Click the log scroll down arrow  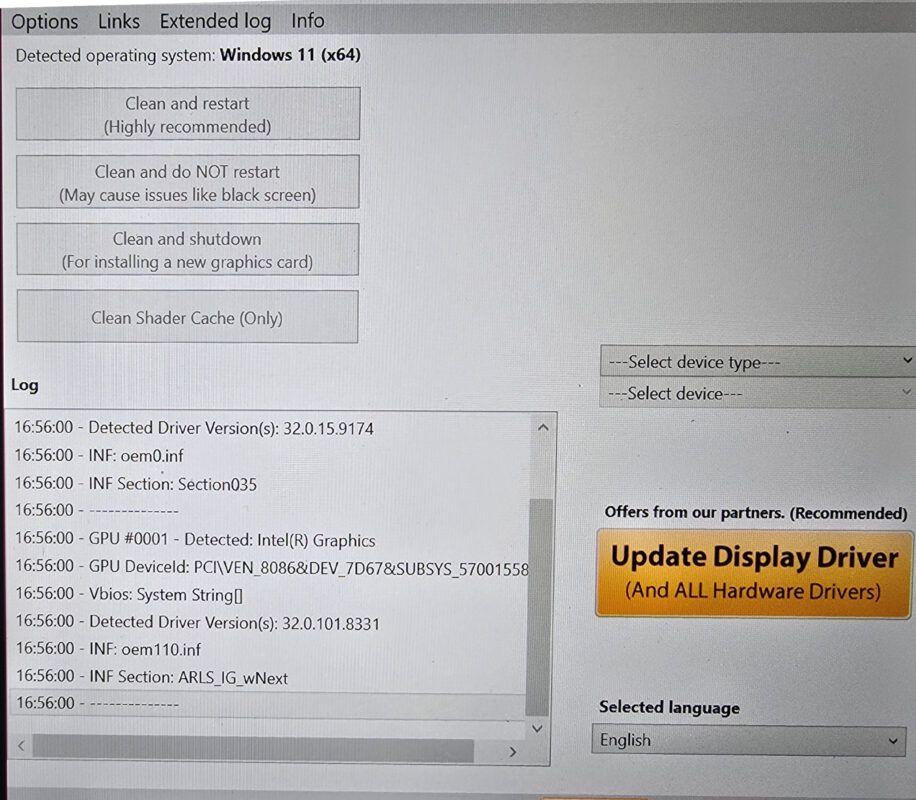pyautogui.click(x=537, y=729)
